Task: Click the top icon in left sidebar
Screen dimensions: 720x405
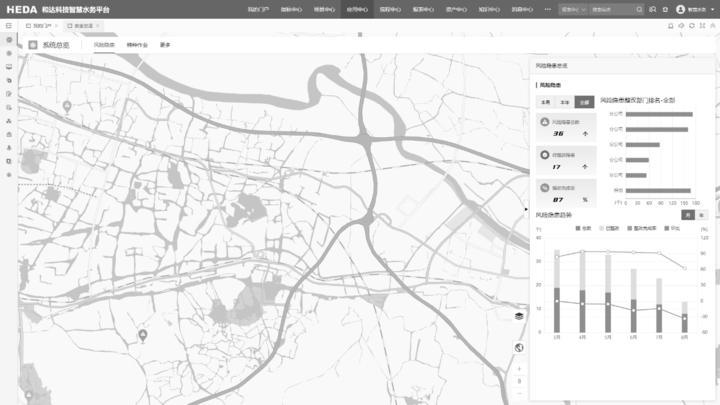Action: [x=9, y=41]
